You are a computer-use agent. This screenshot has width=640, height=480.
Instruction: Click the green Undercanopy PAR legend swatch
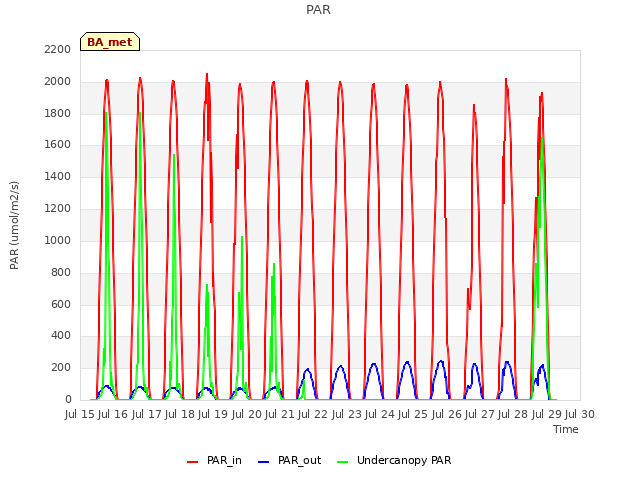click(x=342, y=462)
